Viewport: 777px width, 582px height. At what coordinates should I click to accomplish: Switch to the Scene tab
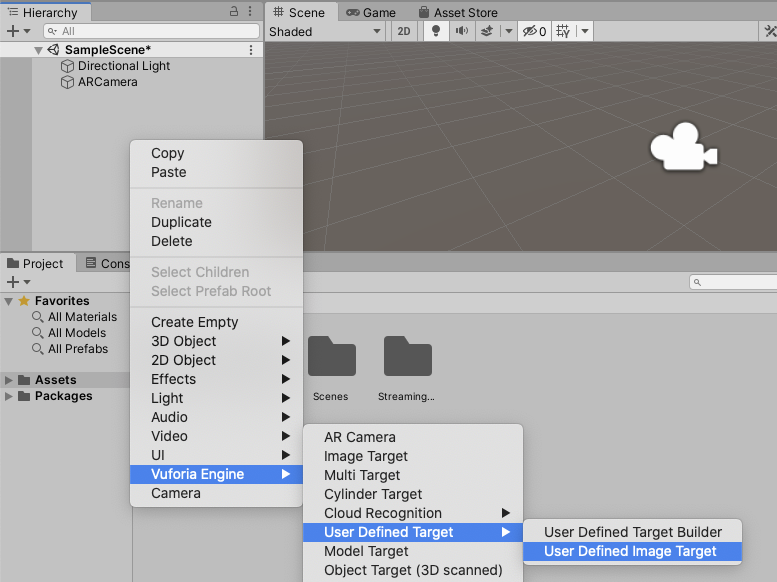(x=299, y=12)
